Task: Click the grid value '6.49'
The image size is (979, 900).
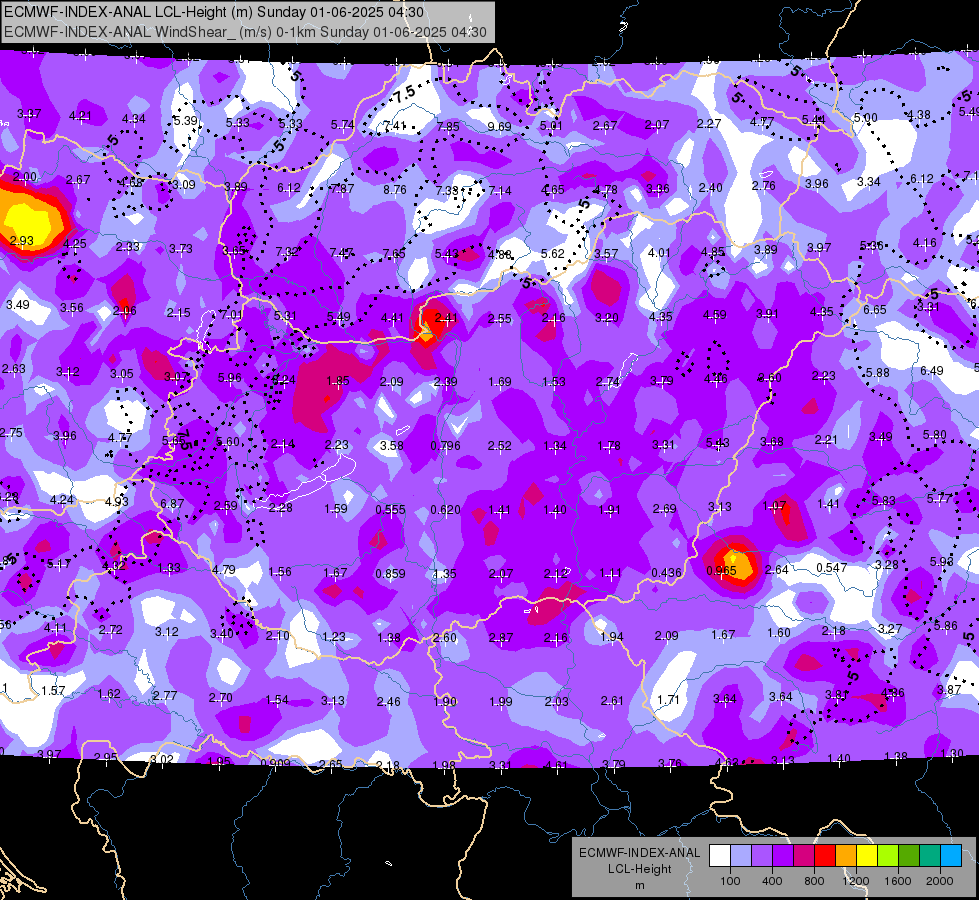Action: [932, 371]
